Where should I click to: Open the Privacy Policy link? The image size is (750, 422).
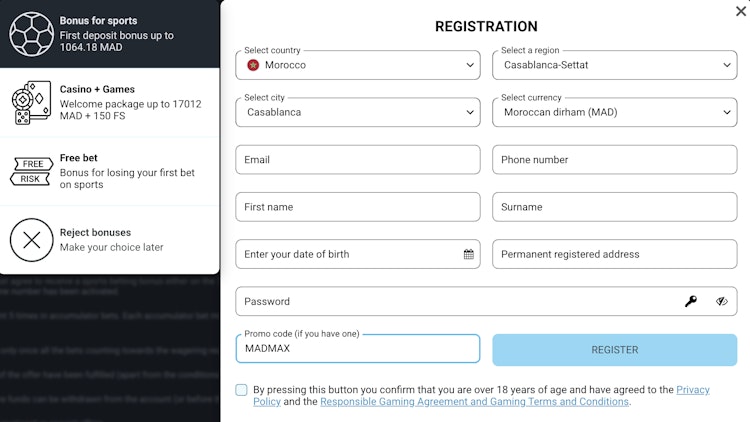(x=692, y=390)
